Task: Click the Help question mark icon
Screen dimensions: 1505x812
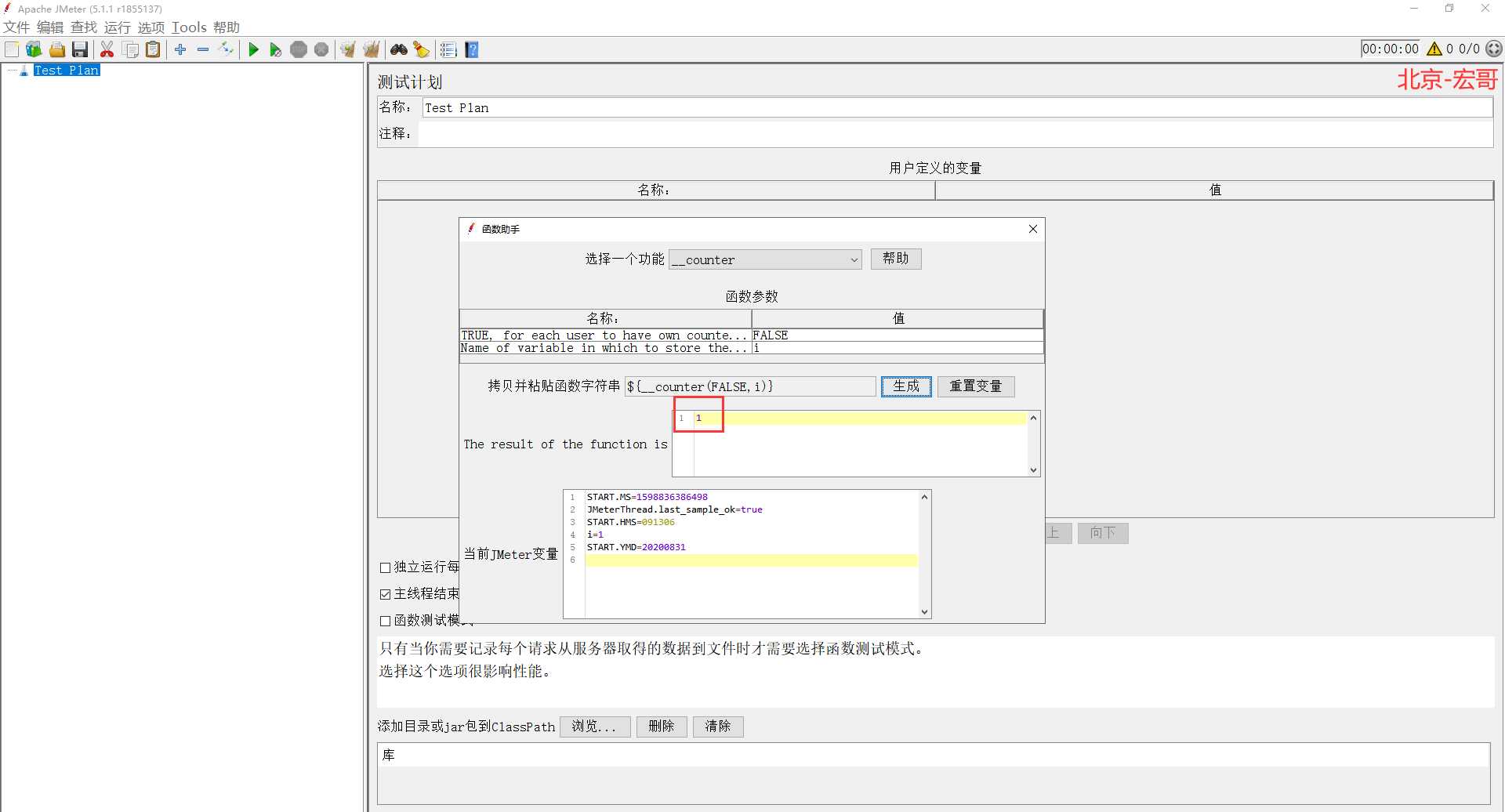Action: [x=472, y=49]
